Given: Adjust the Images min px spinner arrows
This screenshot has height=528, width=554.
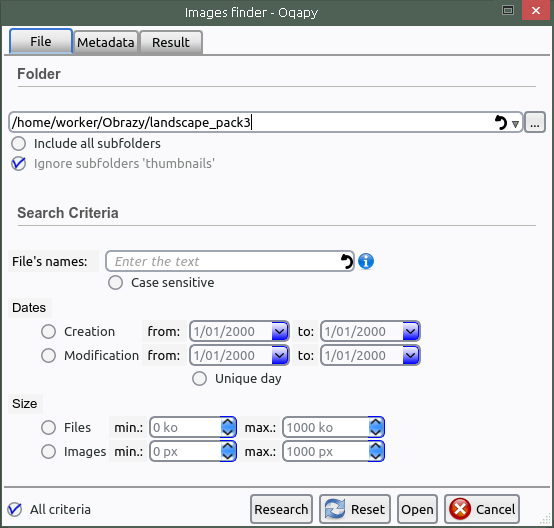Looking at the screenshot, I should 228,451.
